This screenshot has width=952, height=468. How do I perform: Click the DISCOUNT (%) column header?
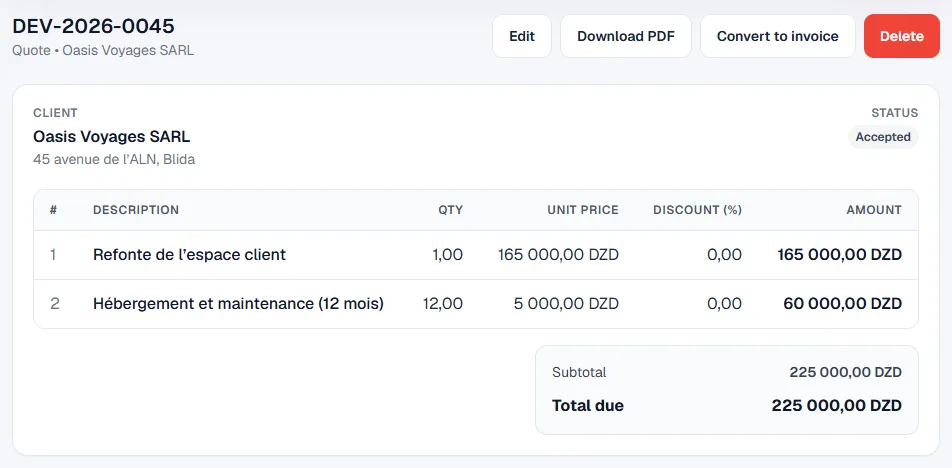tap(698, 210)
